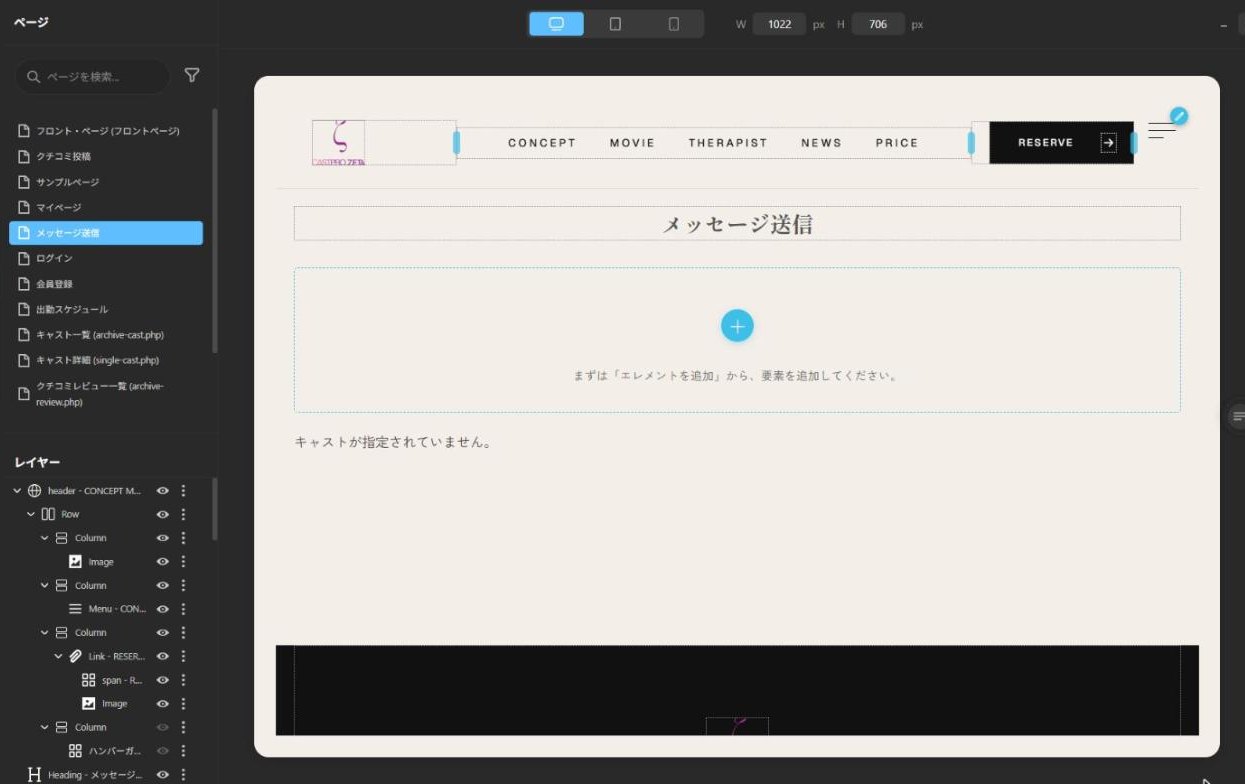This screenshot has width=1245, height=784.
Task: Click NEWS in the navigation menu
Action: coord(821,143)
